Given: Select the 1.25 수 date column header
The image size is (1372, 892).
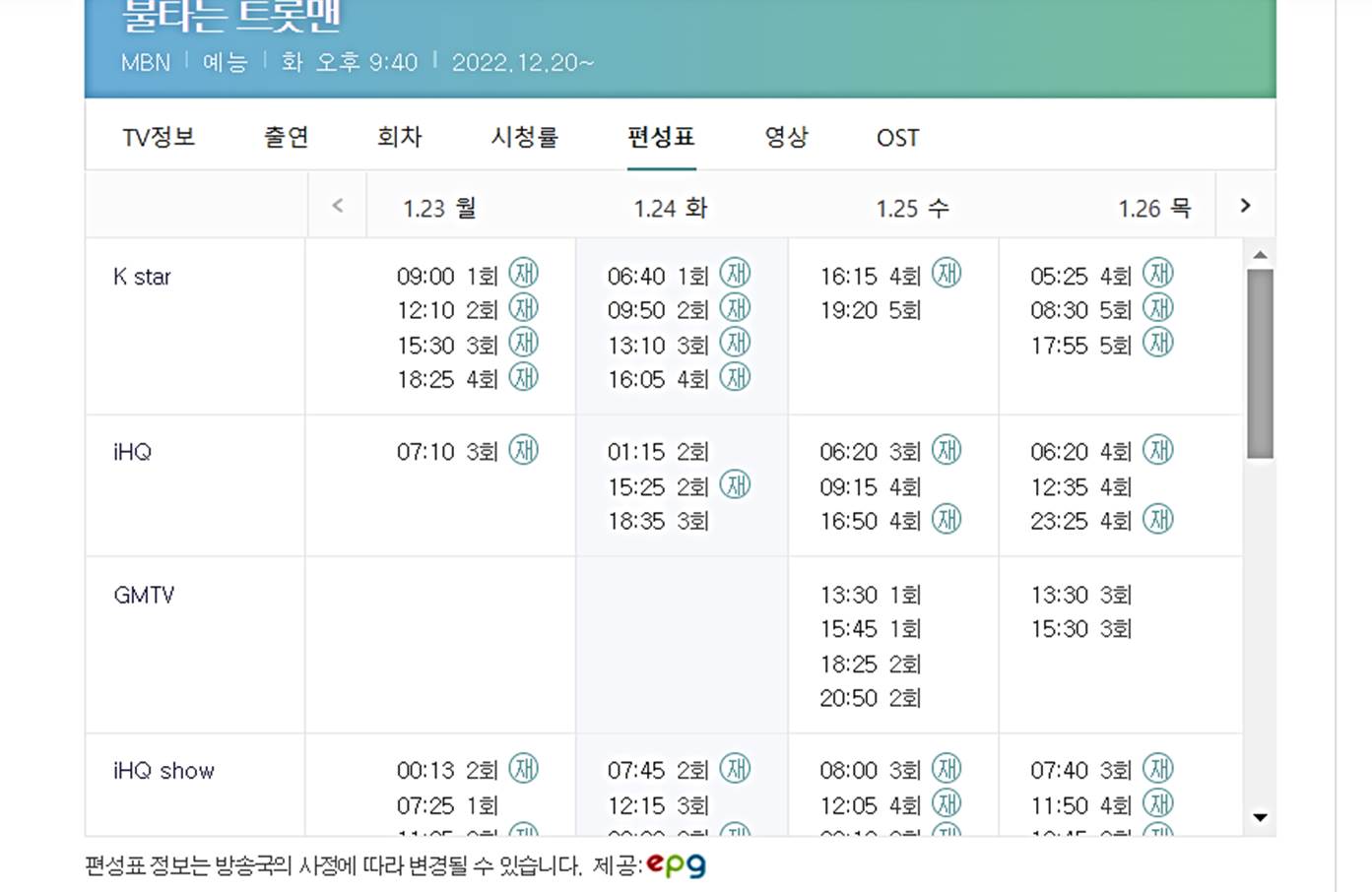Looking at the screenshot, I should click(x=911, y=208).
